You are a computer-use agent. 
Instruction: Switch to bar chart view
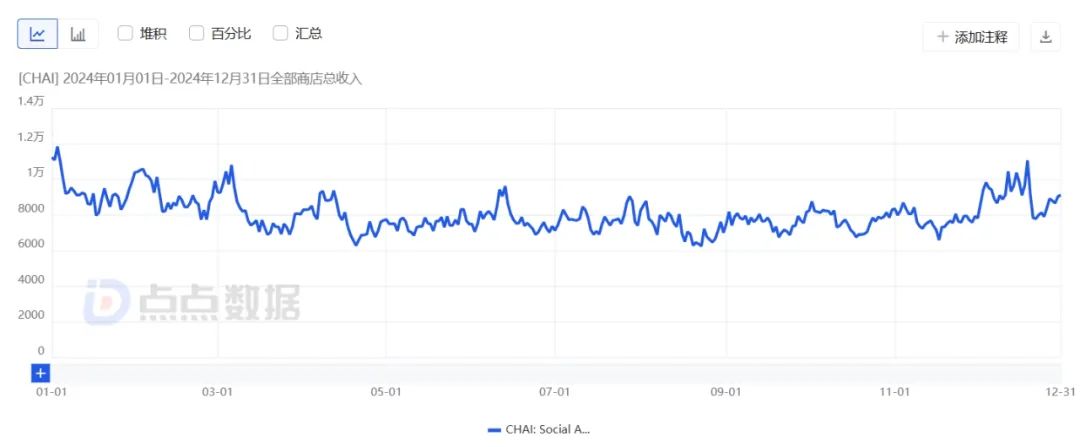(78, 34)
